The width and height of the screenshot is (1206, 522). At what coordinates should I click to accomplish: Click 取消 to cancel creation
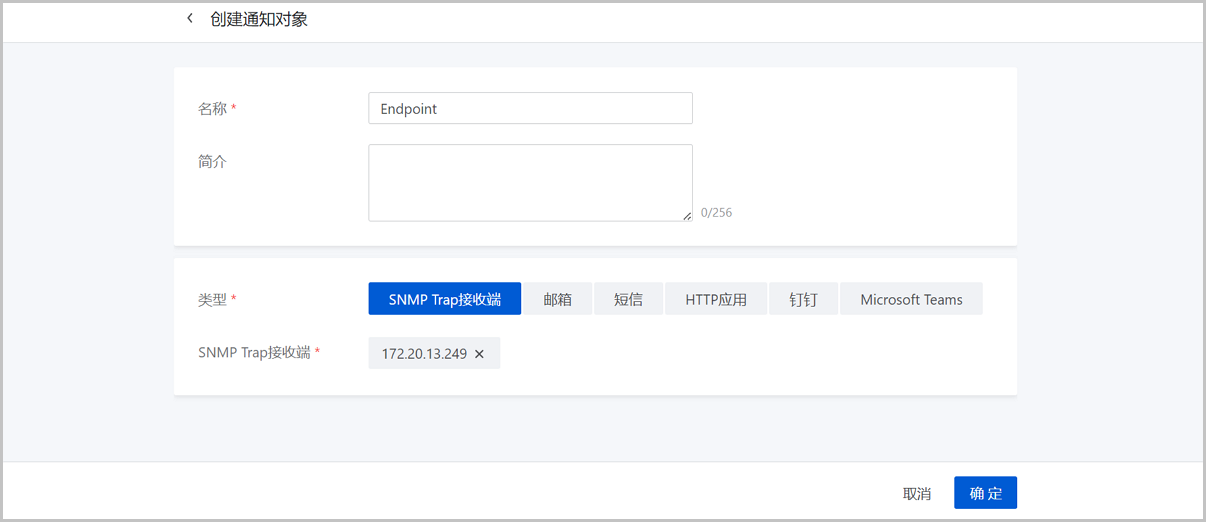pyautogui.click(x=916, y=493)
